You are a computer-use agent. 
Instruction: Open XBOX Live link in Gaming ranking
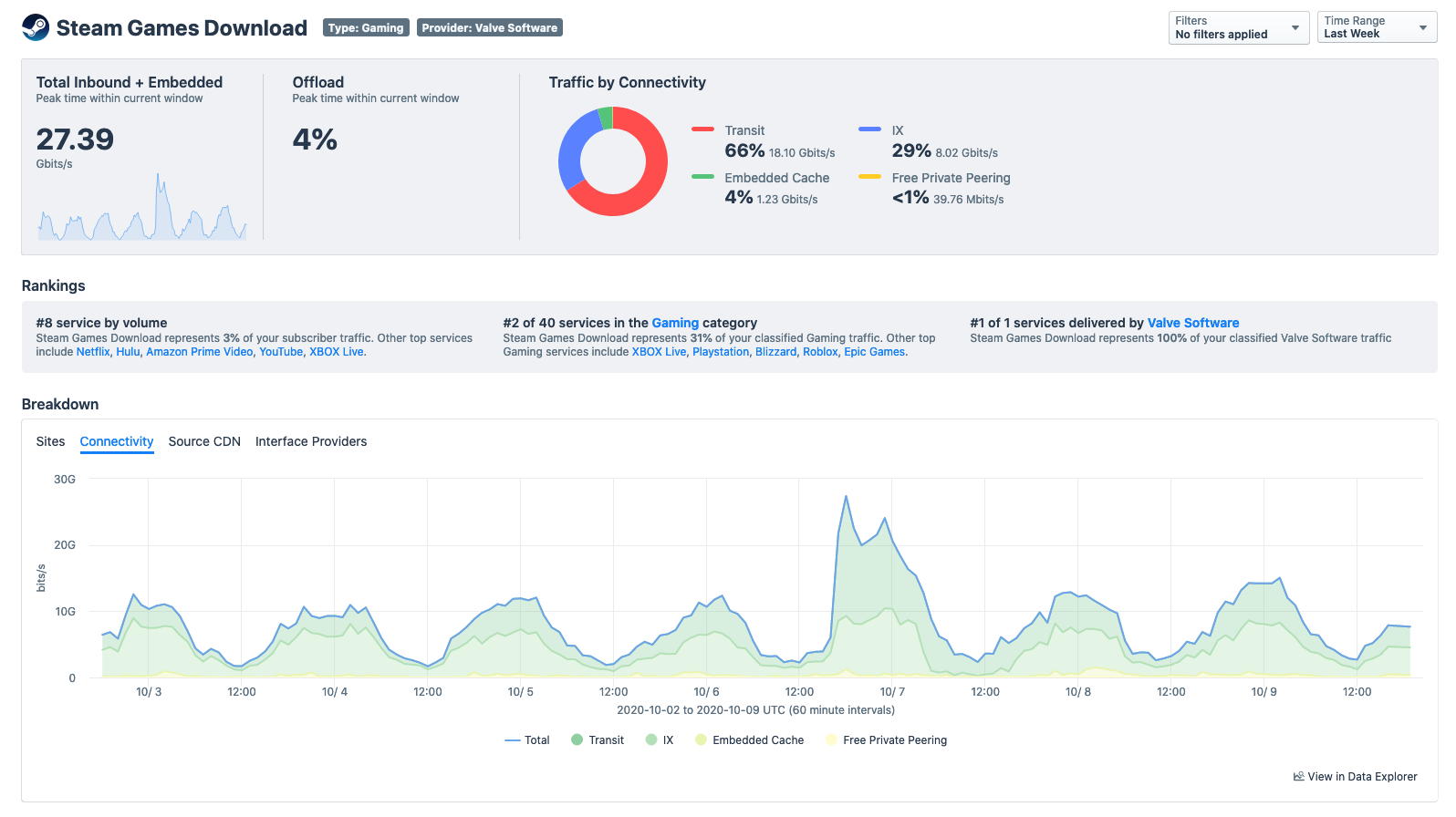tap(659, 352)
